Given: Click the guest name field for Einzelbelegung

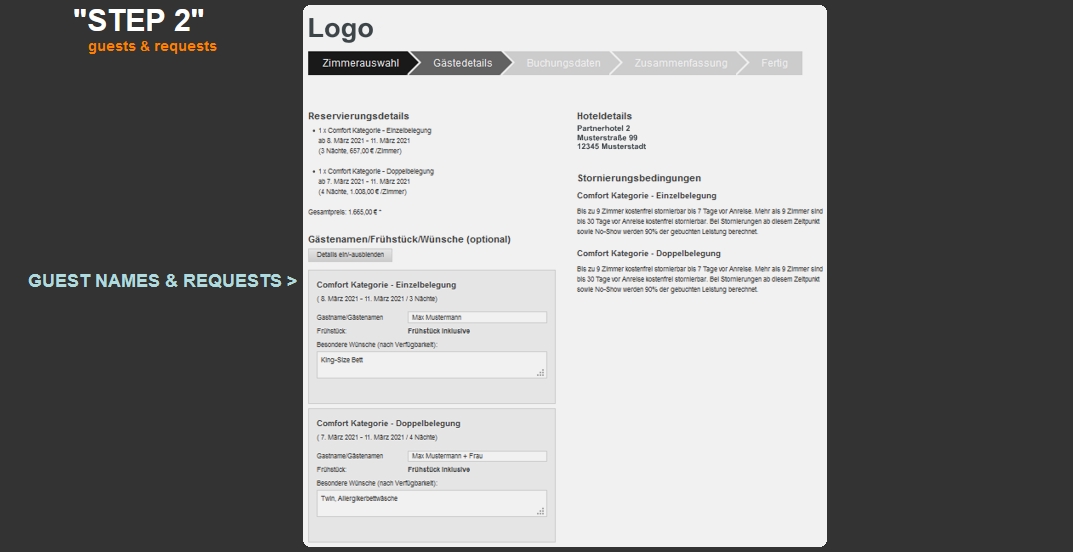Looking at the screenshot, I should (477, 317).
